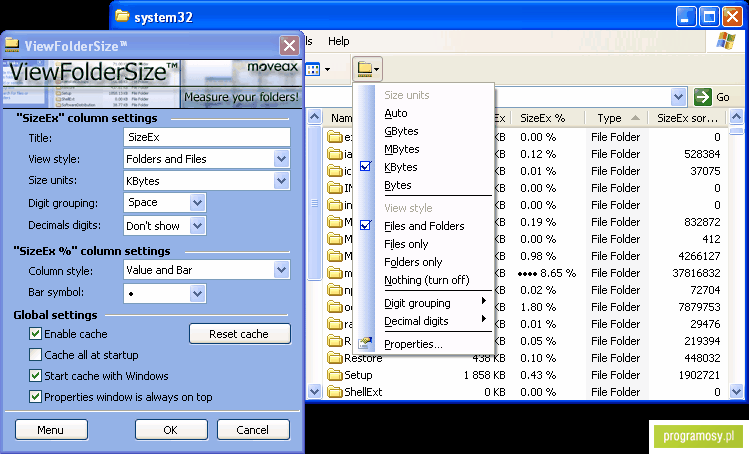Click the 438 KB size of Restore
The height and width of the screenshot is (454, 749).
pyautogui.click(x=489, y=358)
